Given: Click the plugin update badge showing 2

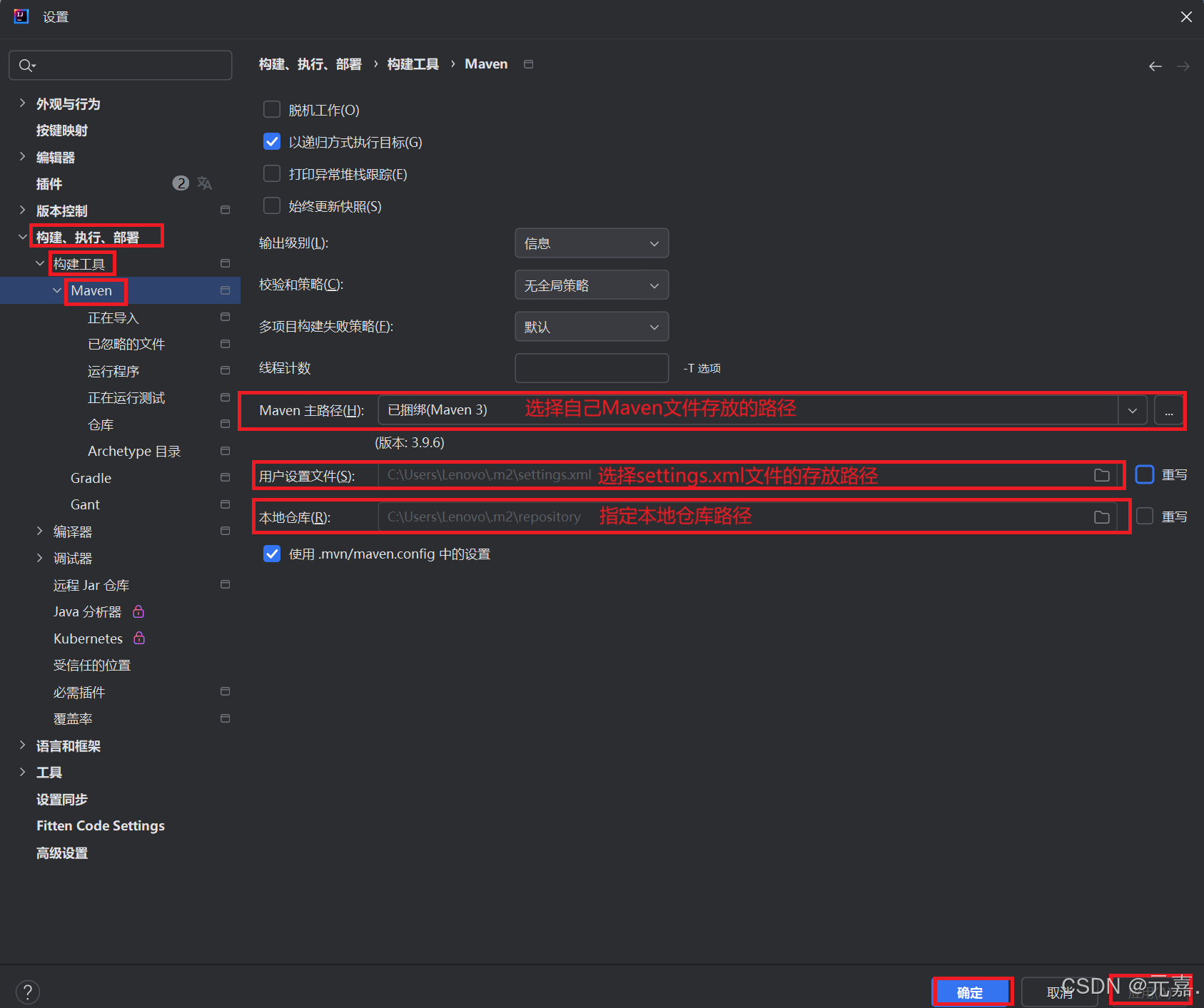Looking at the screenshot, I should tap(181, 183).
